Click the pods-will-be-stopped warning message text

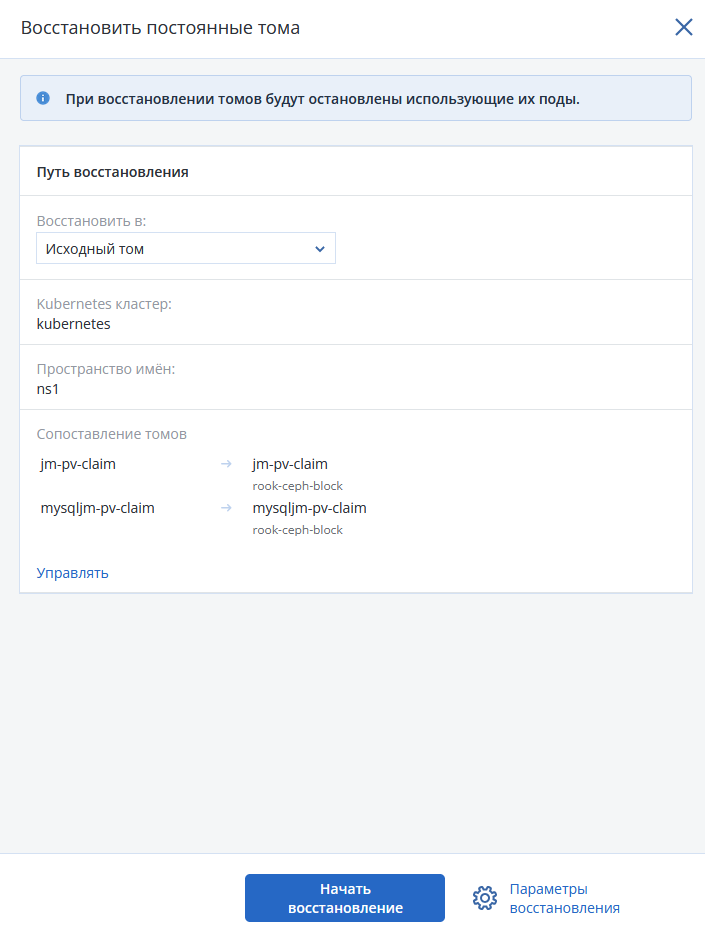click(323, 99)
